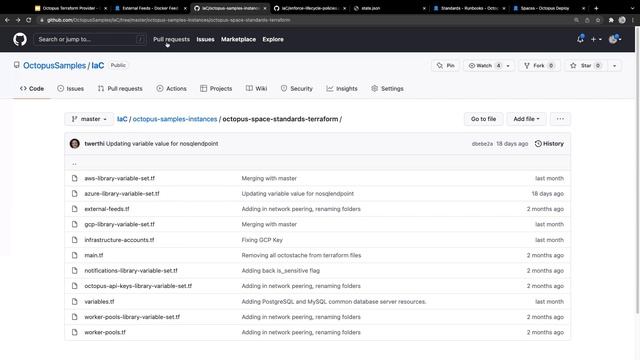640x360 pixels.
Task: Open notifications-library-variable-set.tf file
Action: click(x=131, y=271)
